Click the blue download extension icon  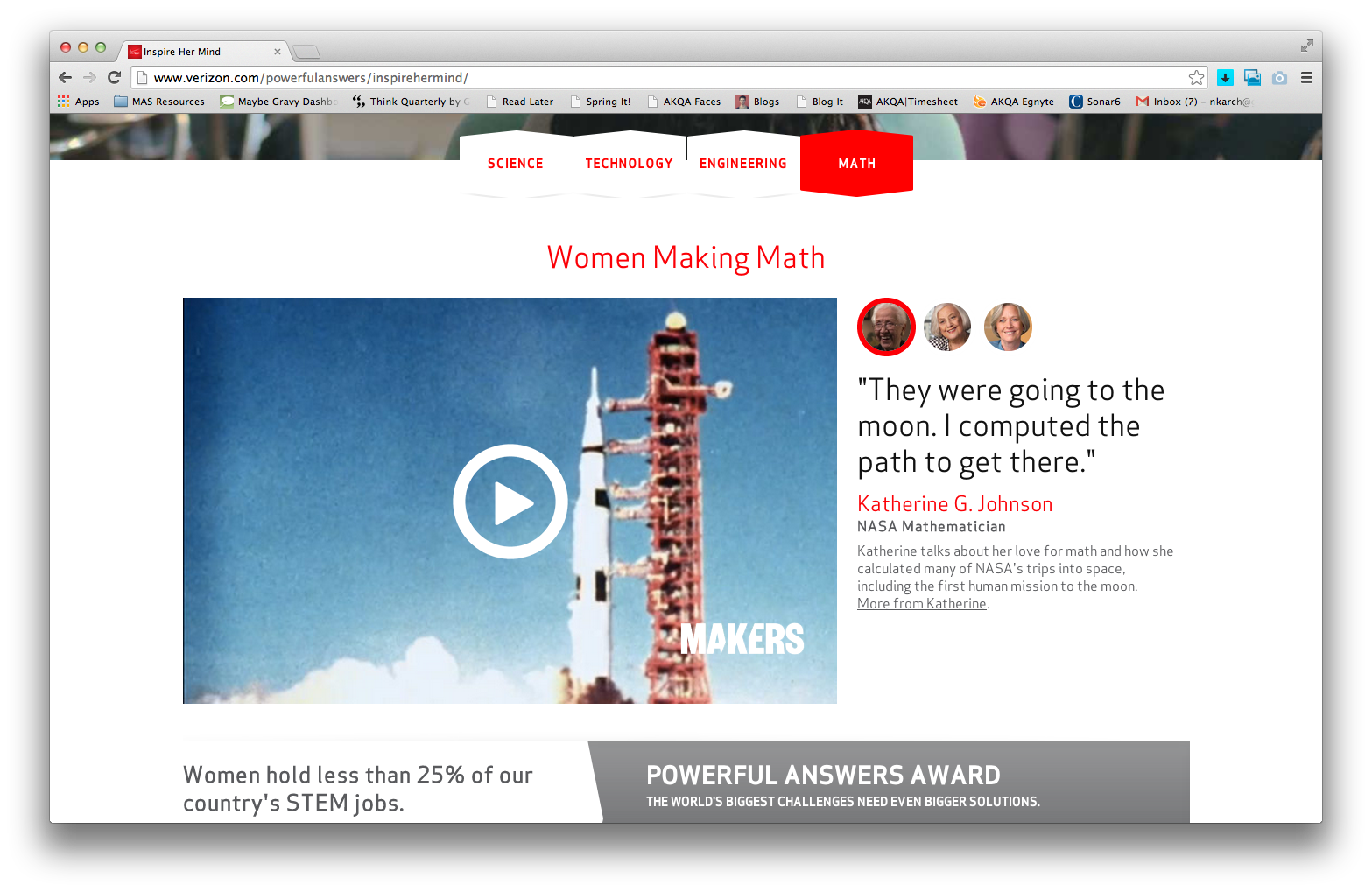click(x=1225, y=78)
